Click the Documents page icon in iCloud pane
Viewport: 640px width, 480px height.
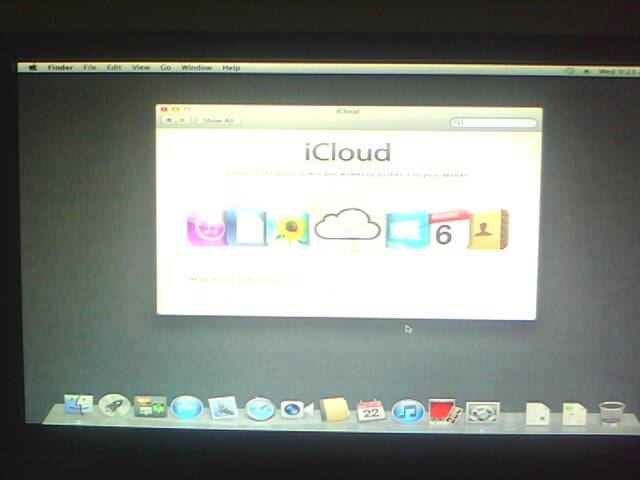[x=246, y=229]
